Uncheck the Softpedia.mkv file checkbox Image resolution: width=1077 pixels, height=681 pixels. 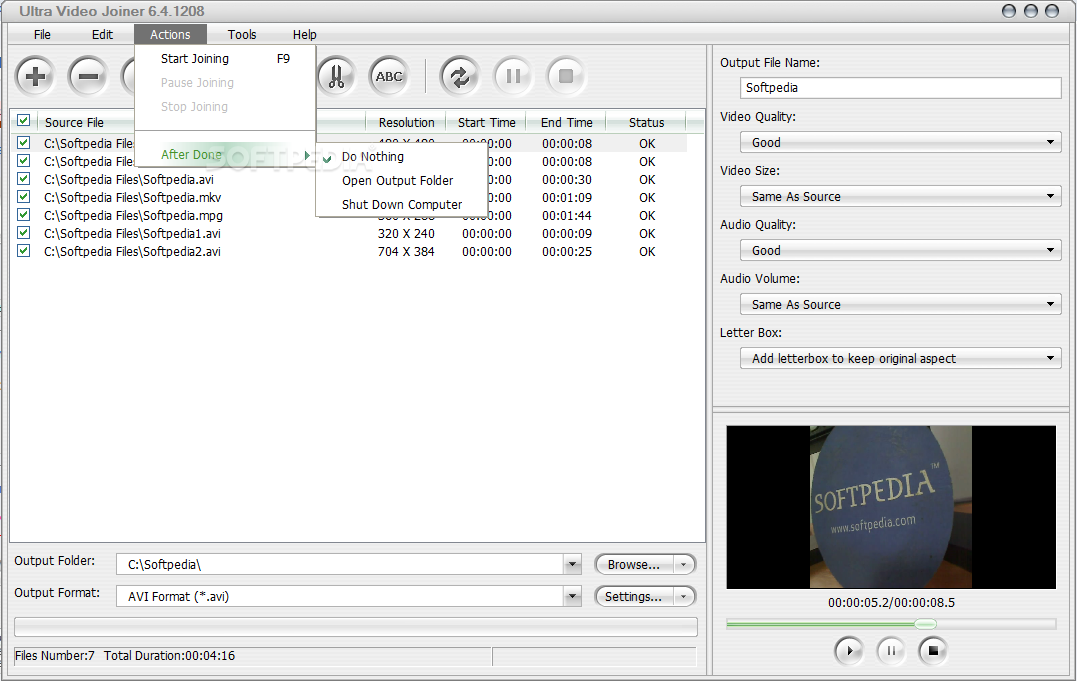coord(23,197)
